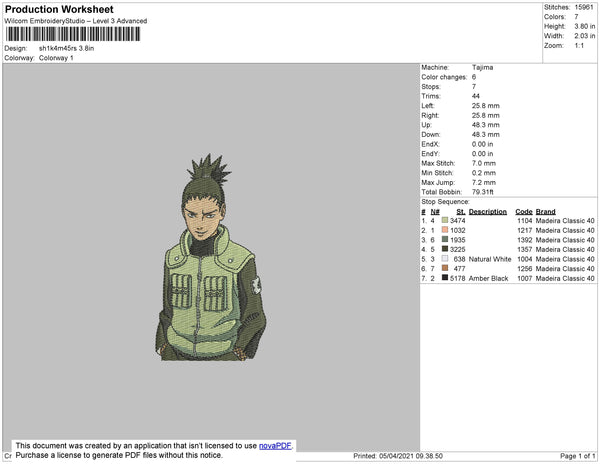
Task: Click the embroidered character design preview
Action: click(x=210, y=257)
